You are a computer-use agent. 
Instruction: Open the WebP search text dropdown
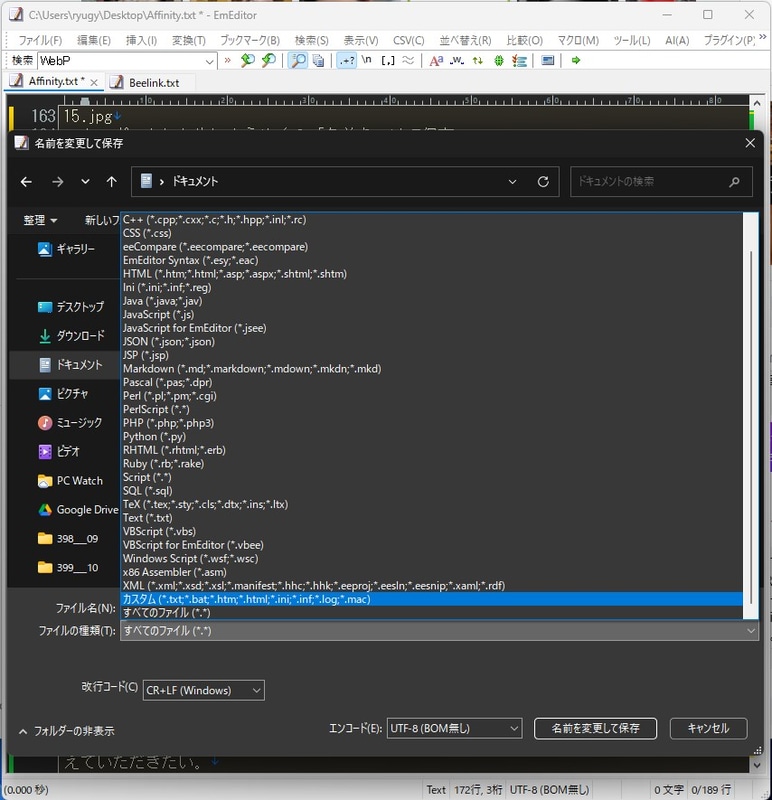tap(209, 61)
